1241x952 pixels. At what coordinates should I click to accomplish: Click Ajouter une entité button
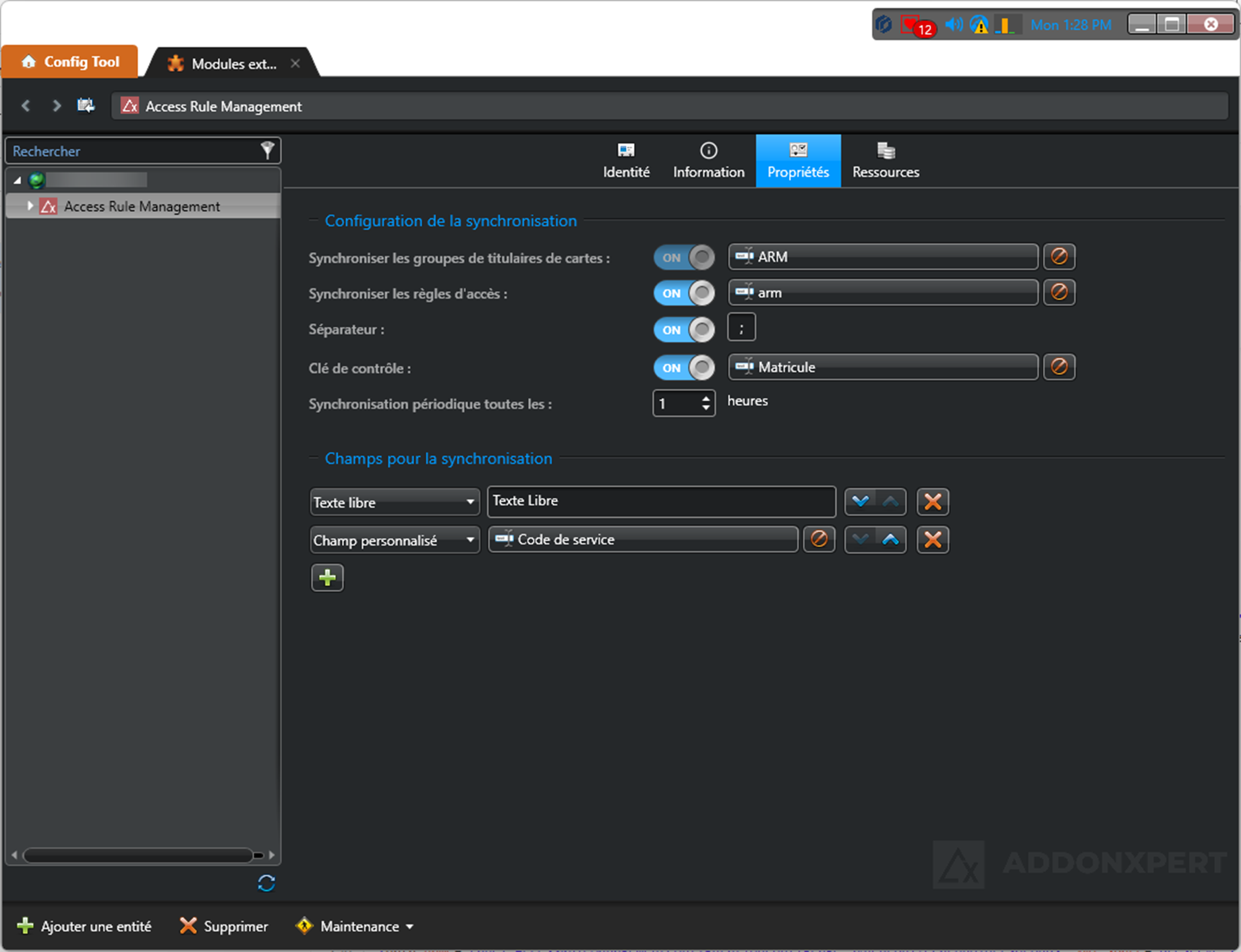(x=84, y=926)
